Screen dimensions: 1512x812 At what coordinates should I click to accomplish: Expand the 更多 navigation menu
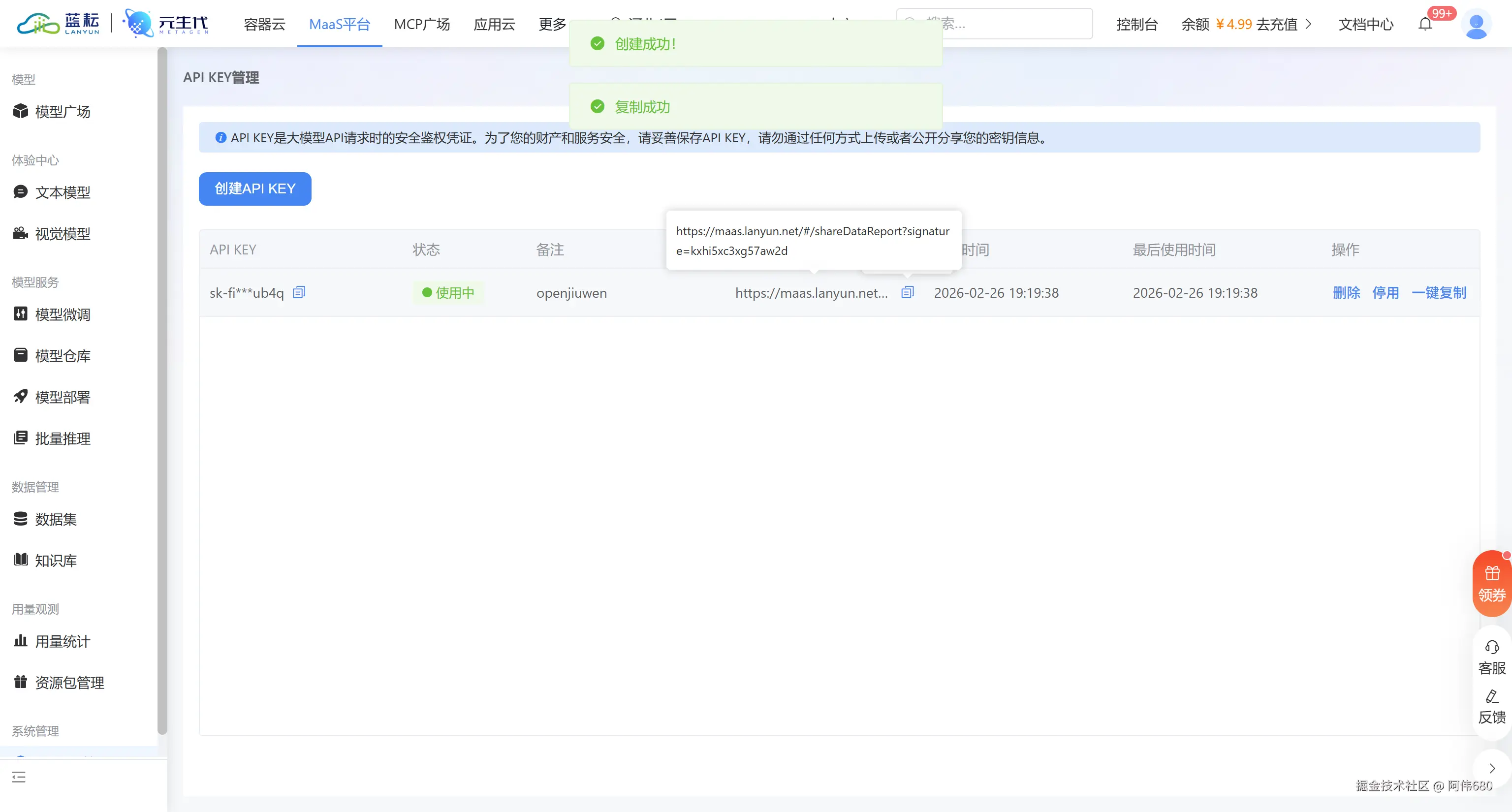coord(552,24)
